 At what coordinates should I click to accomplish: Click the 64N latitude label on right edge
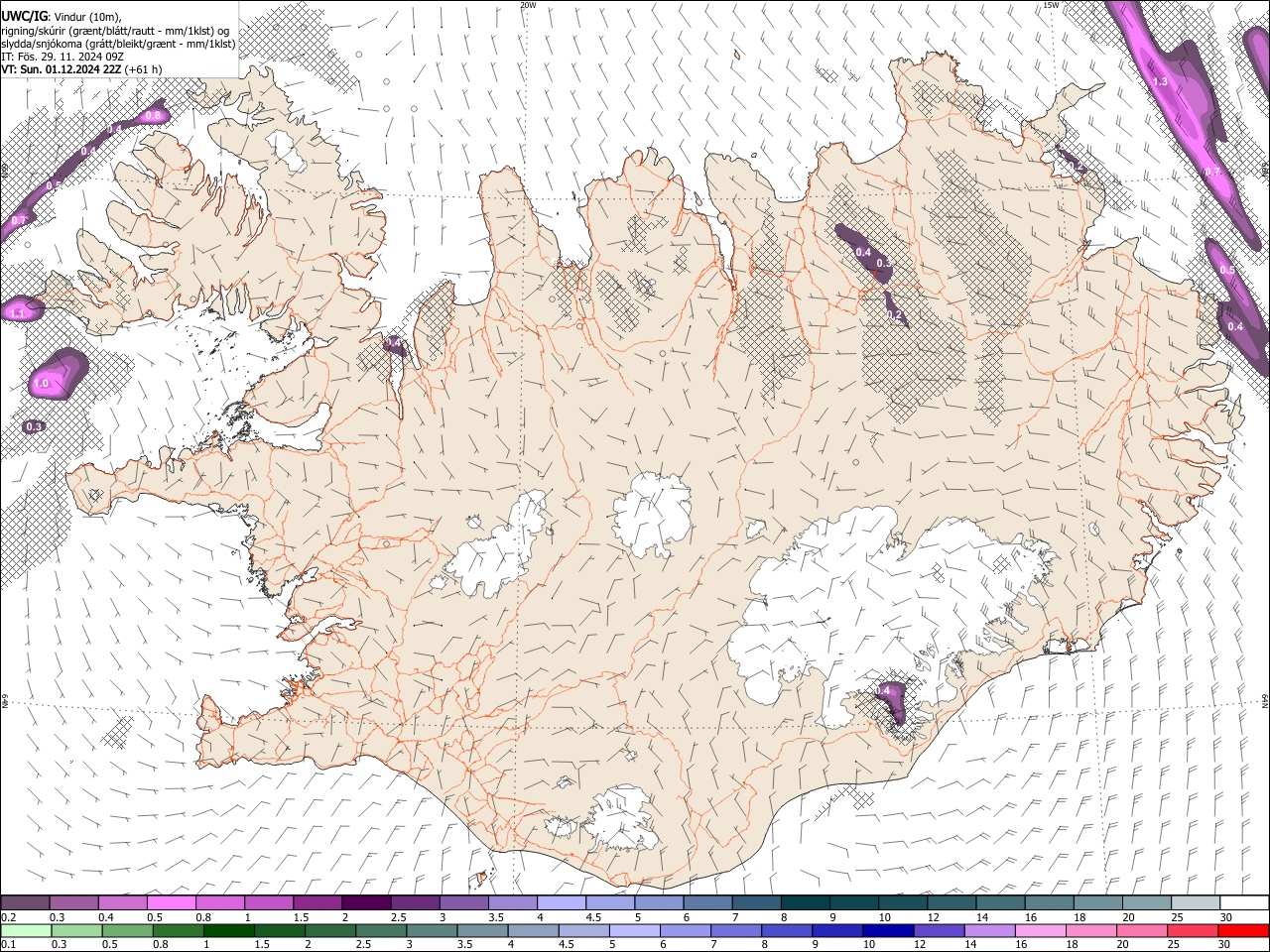1265,701
